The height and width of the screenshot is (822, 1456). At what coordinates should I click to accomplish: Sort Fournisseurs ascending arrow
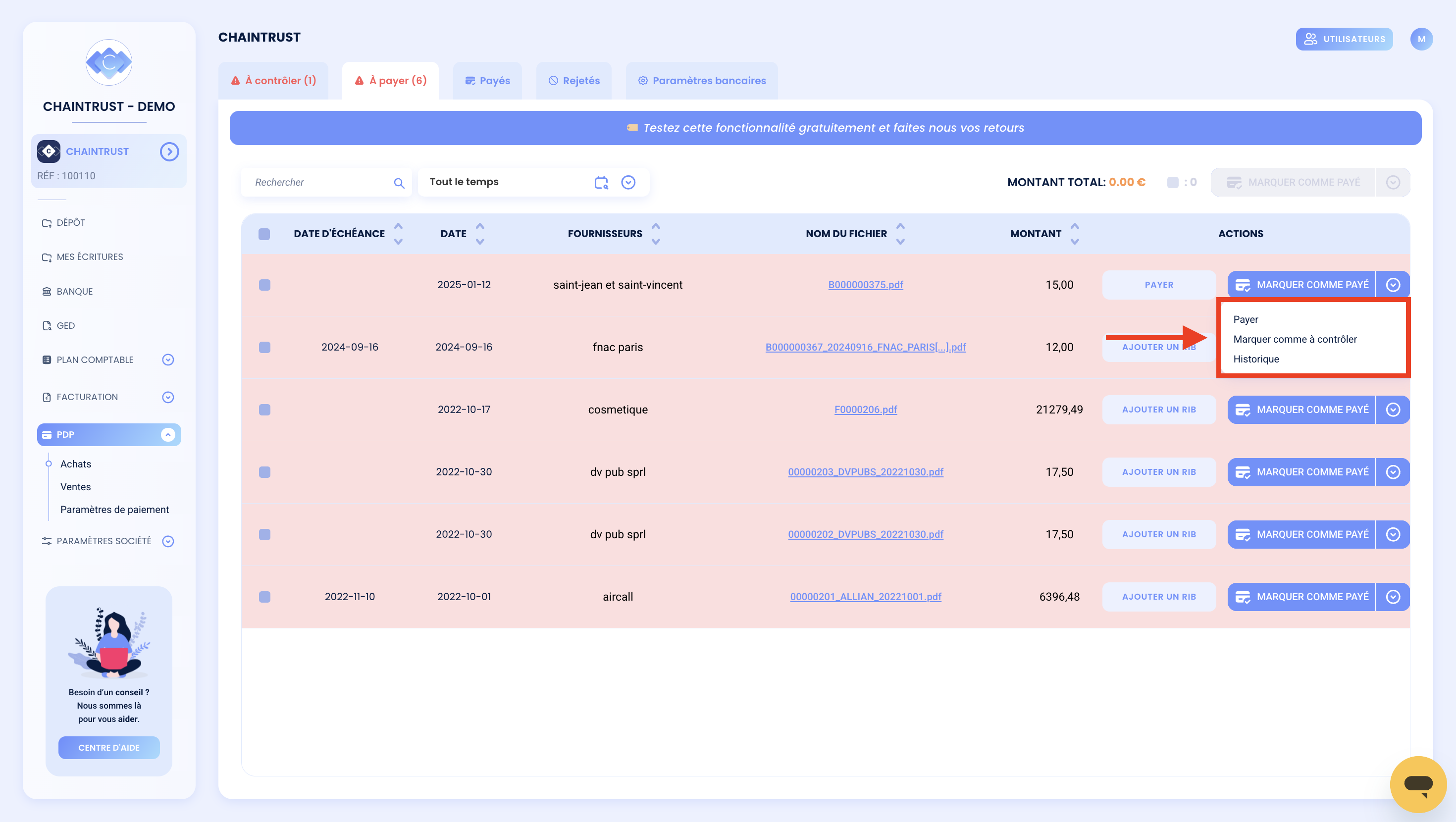[x=656, y=226]
